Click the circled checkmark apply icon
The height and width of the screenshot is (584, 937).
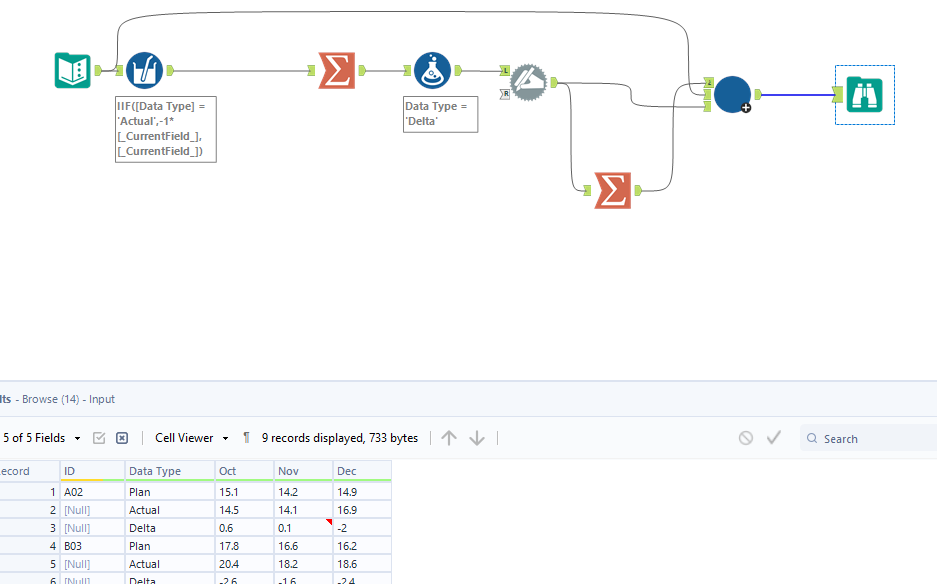tap(774, 437)
